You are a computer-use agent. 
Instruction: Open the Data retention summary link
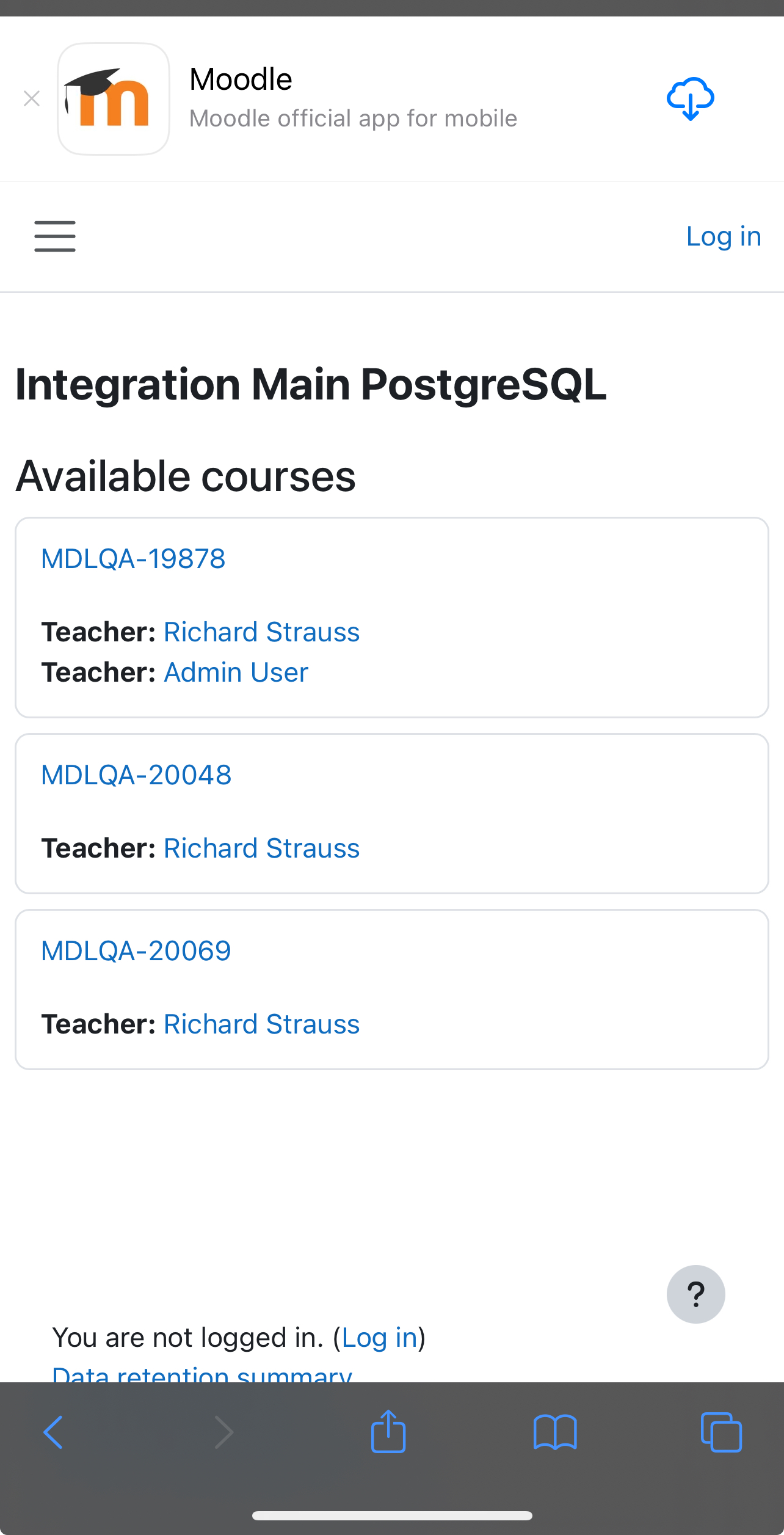coord(202,1374)
